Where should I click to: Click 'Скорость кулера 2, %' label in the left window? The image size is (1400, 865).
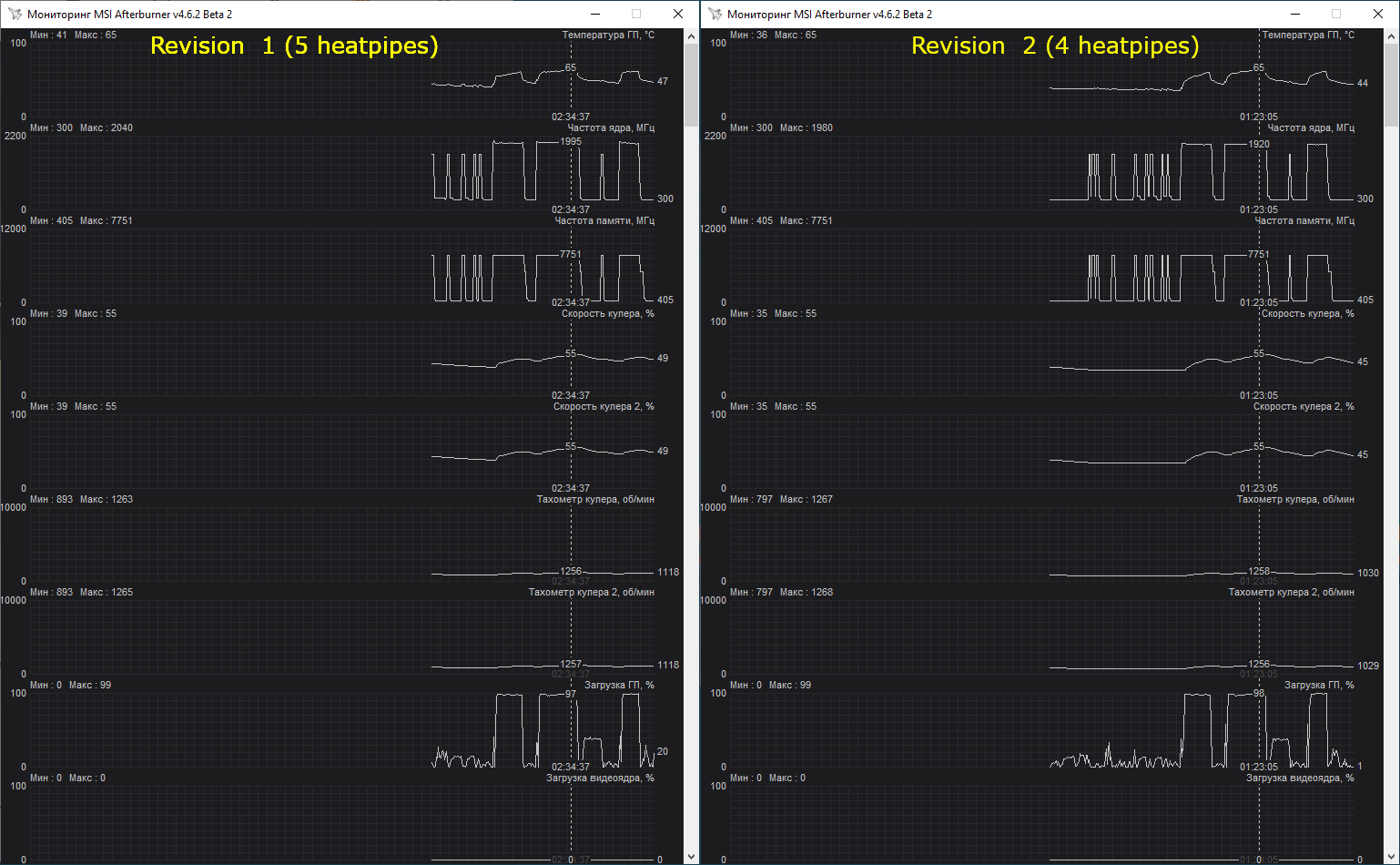[604, 406]
